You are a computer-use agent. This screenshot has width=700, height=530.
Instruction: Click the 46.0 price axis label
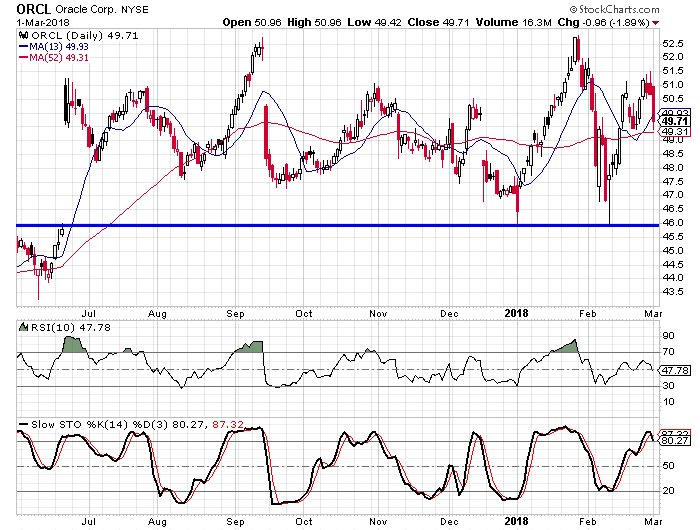click(x=673, y=223)
